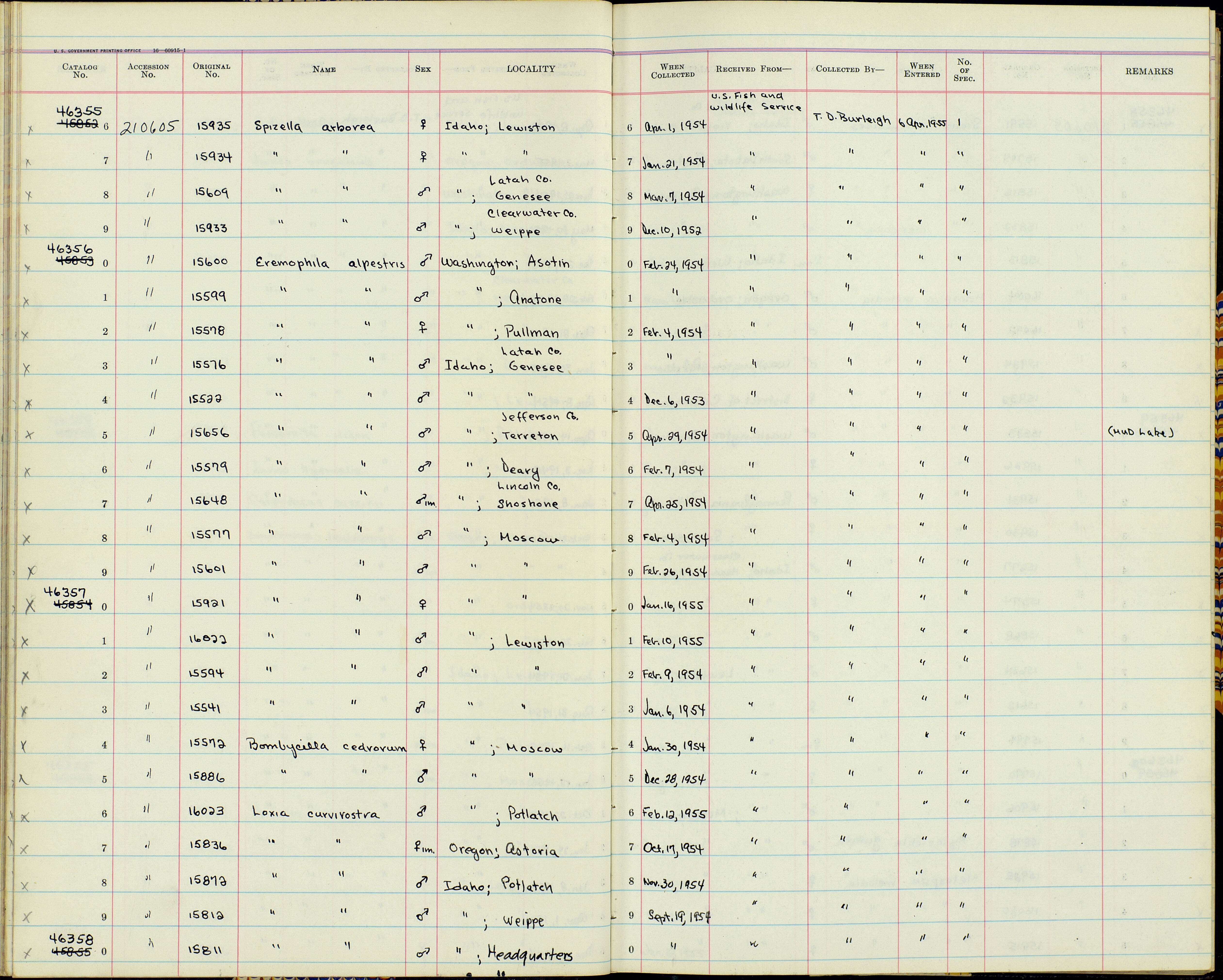Click the catalog number 46356
The height and width of the screenshot is (980, 1223).
click(x=71, y=249)
